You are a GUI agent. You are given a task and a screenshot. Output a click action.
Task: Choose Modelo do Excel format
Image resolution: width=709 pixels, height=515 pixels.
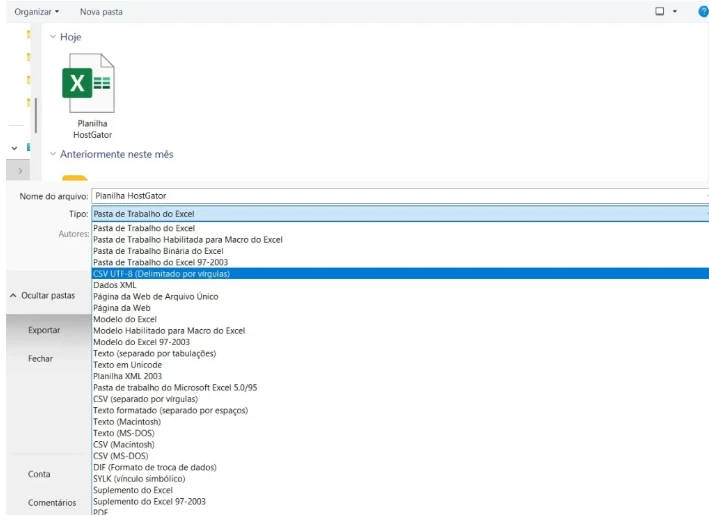pyautogui.click(x=125, y=319)
